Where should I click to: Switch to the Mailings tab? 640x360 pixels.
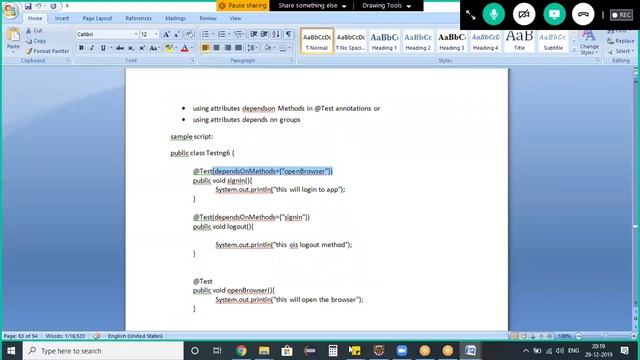pos(176,18)
